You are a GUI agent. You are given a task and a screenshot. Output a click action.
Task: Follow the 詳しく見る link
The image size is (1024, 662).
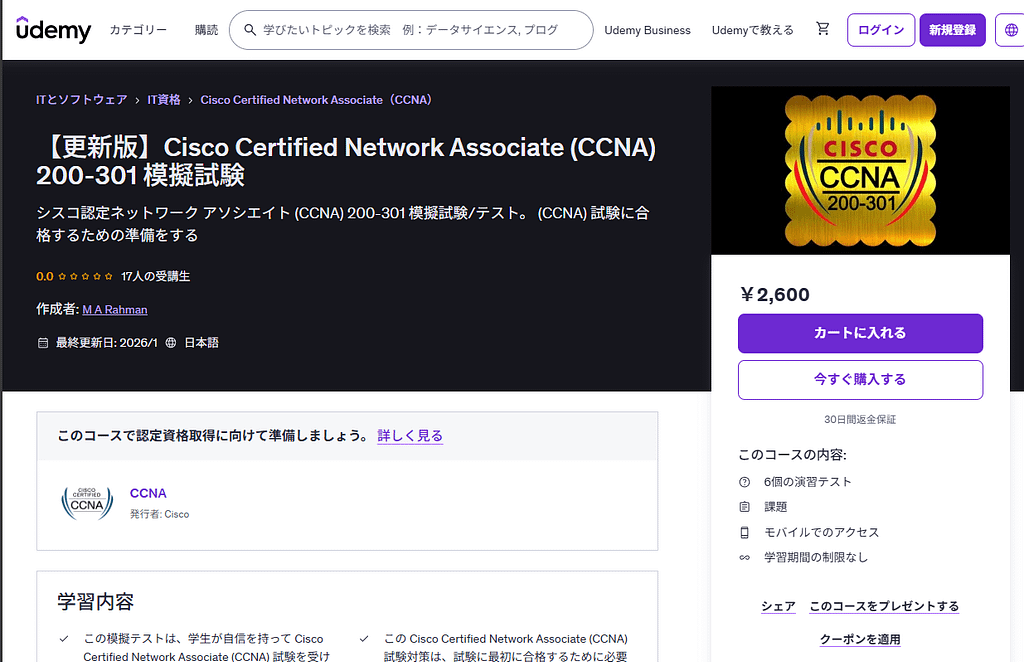(x=410, y=436)
